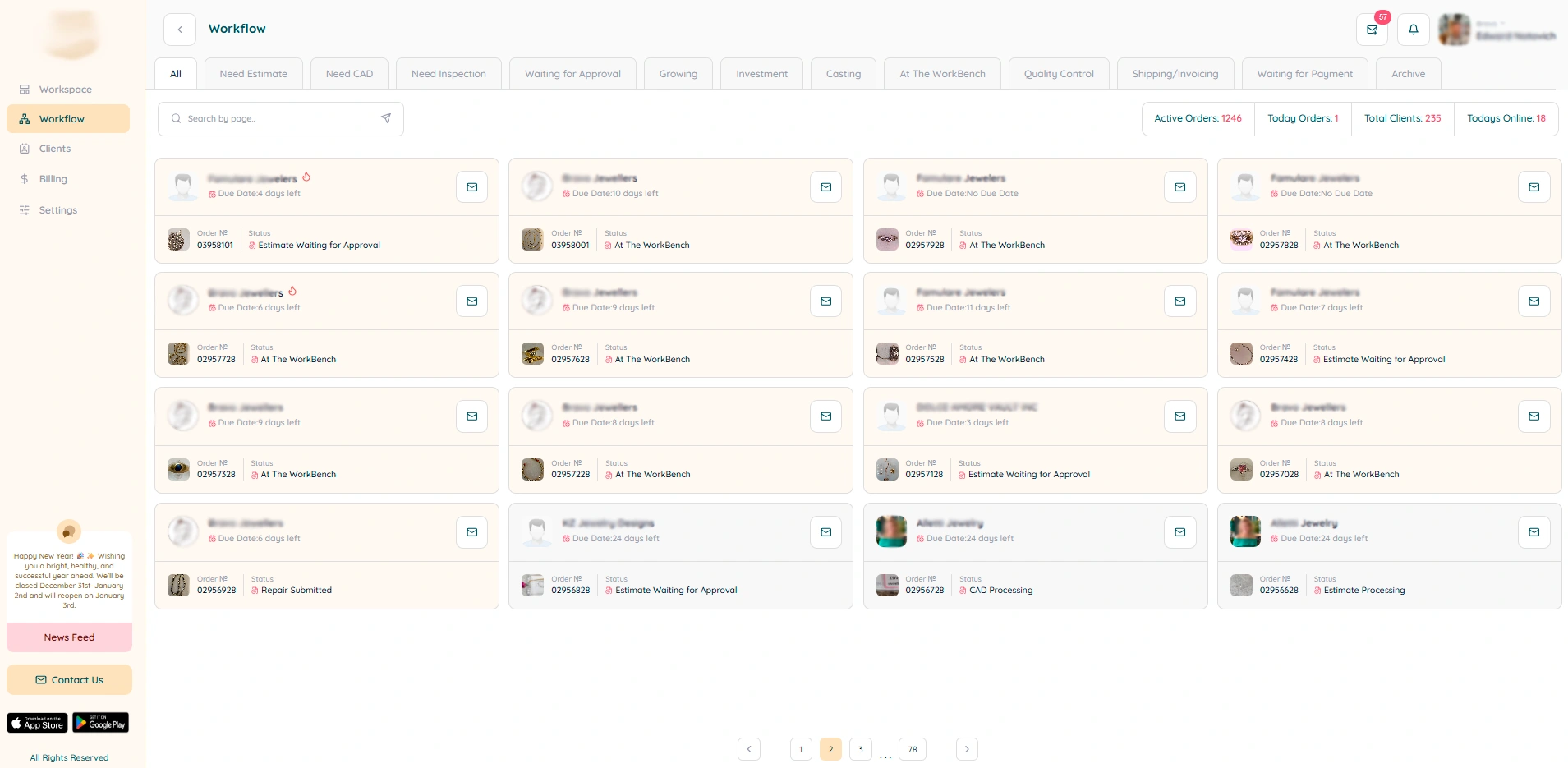Open the messages inbox icon with 57 badge

click(x=1372, y=30)
